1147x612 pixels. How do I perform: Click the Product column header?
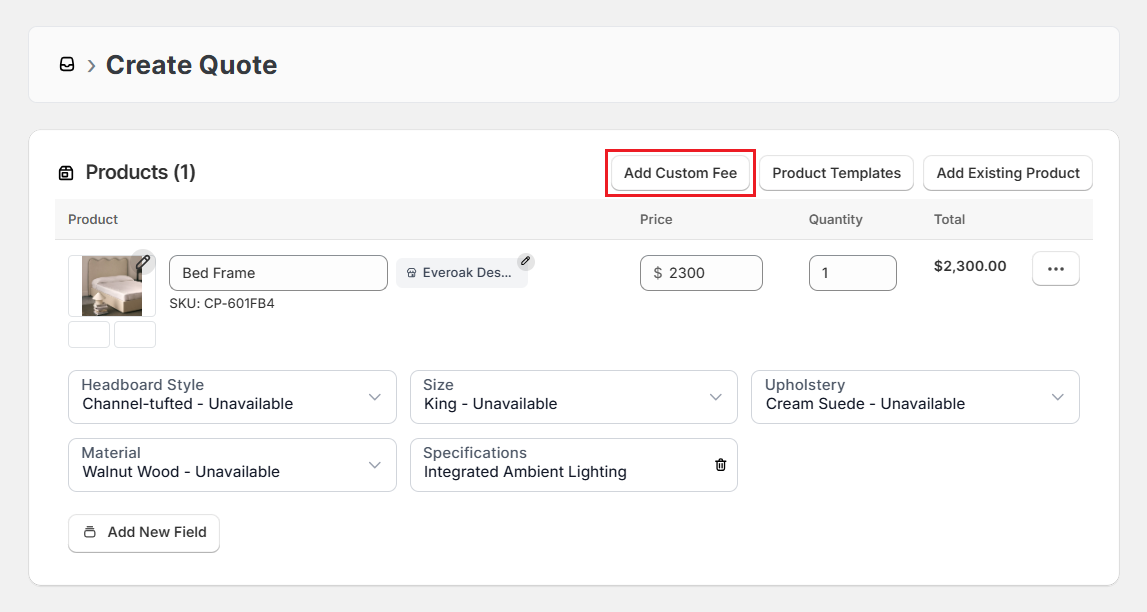pyautogui.click(x=93, y=219)
